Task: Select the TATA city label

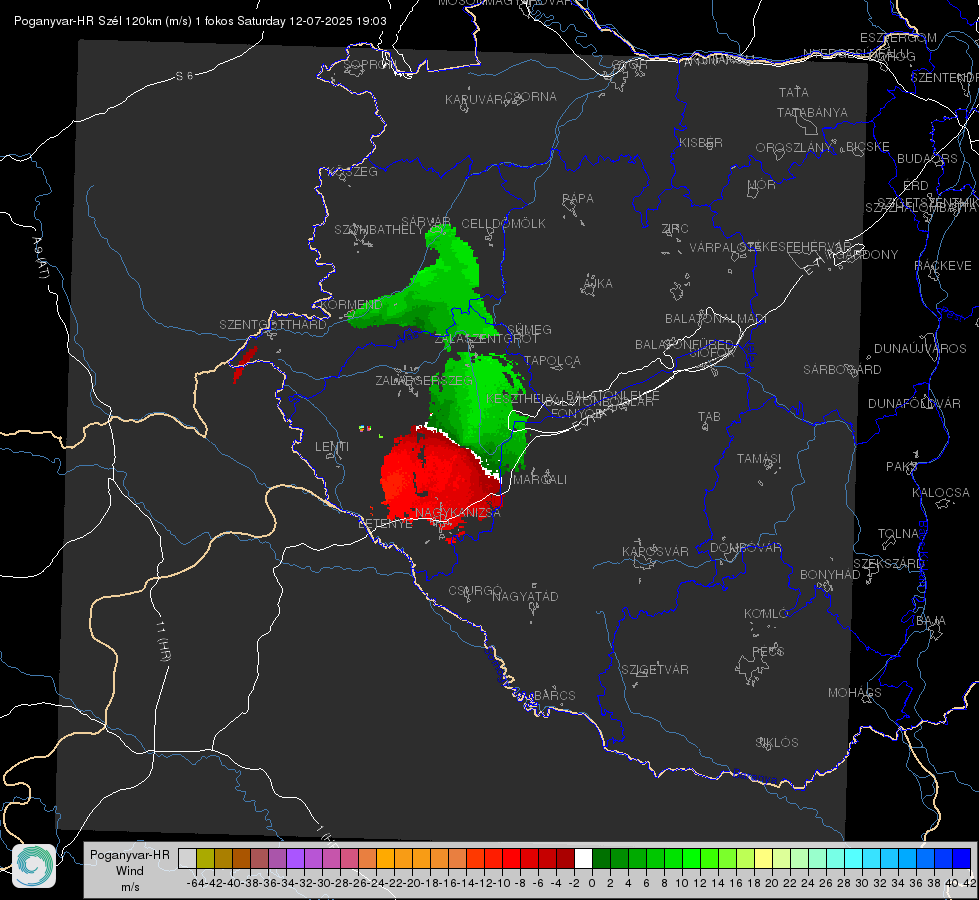Action: [x=794, y=92]
